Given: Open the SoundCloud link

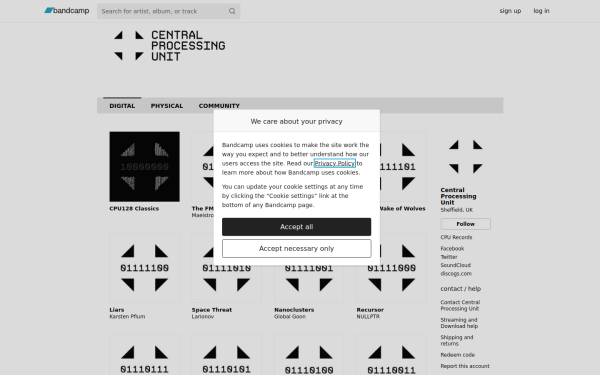Looking at the screenshot, I should pos(455,265).
